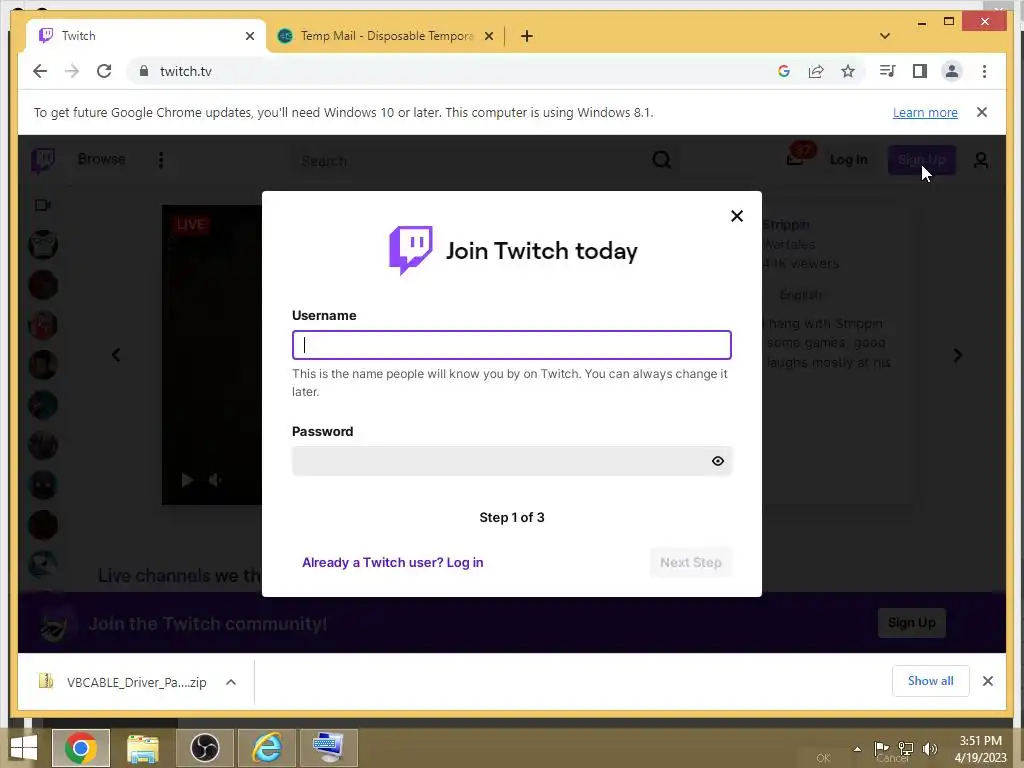Go forward to the next page

[x=72, y=71]
